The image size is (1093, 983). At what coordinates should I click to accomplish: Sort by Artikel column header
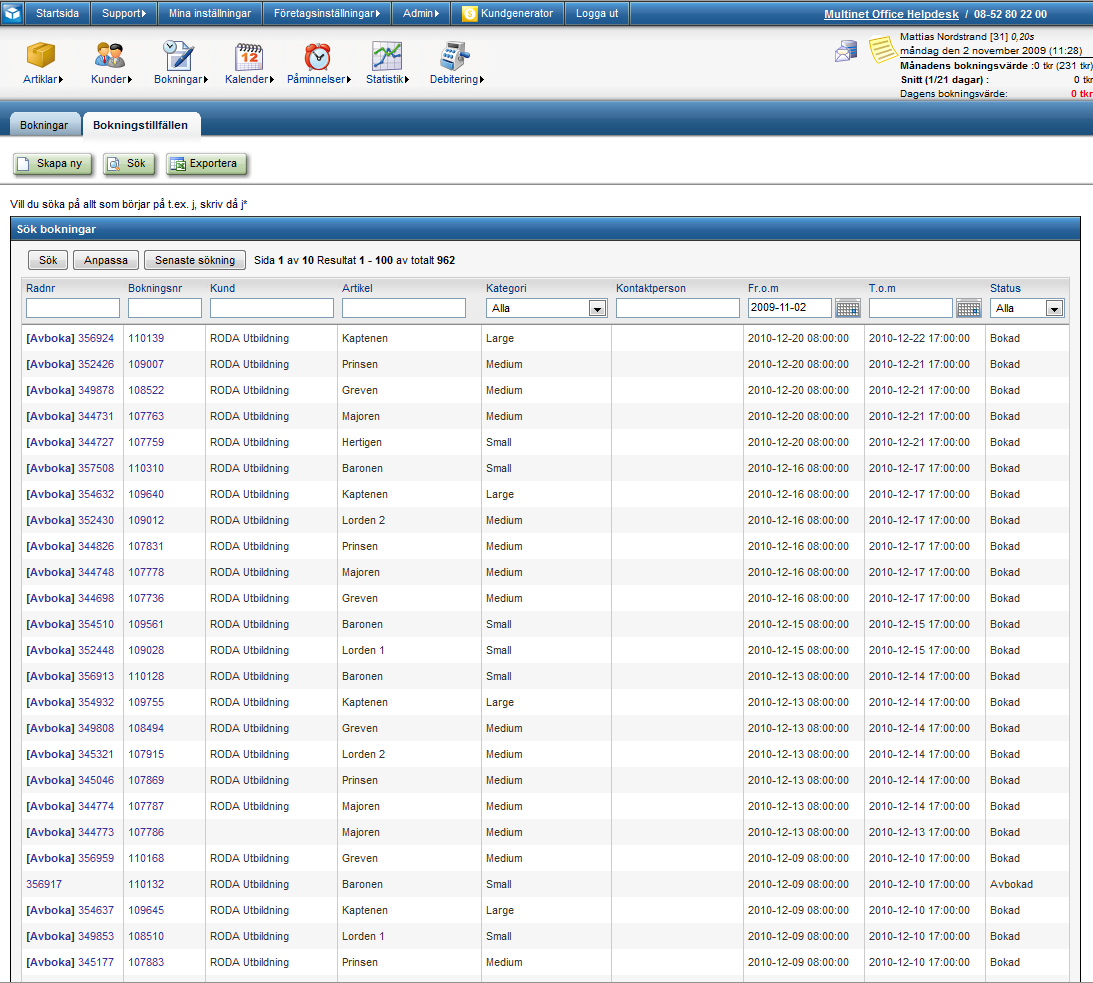[357, 288]
